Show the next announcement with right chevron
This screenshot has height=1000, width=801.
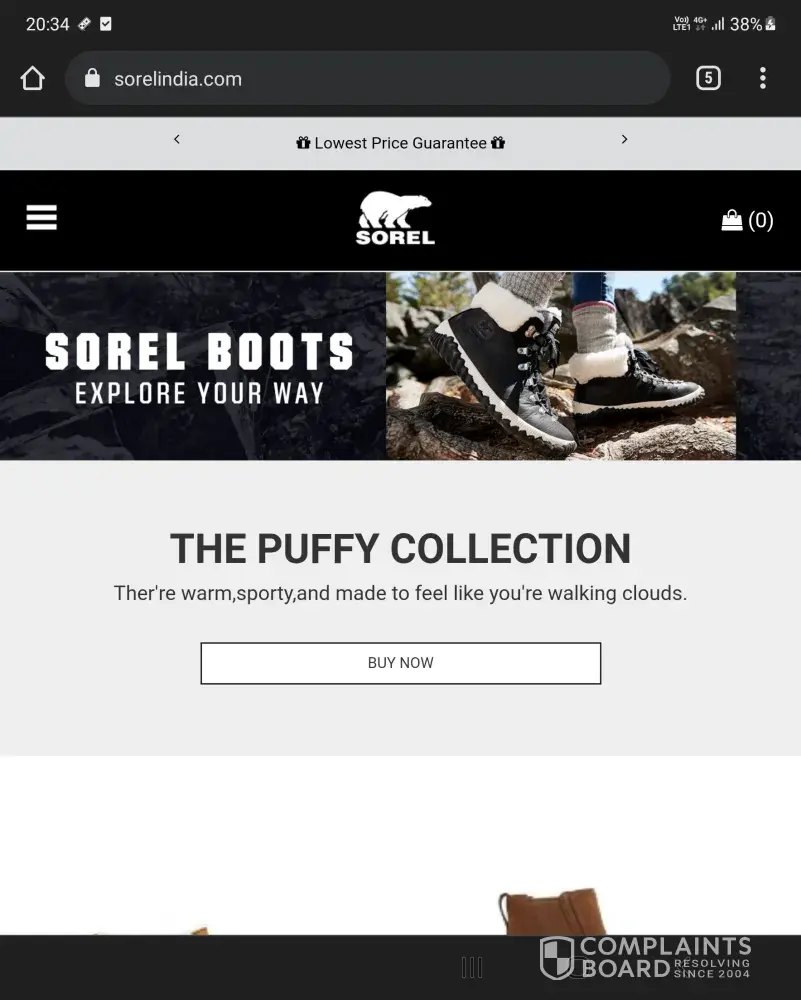624,139
